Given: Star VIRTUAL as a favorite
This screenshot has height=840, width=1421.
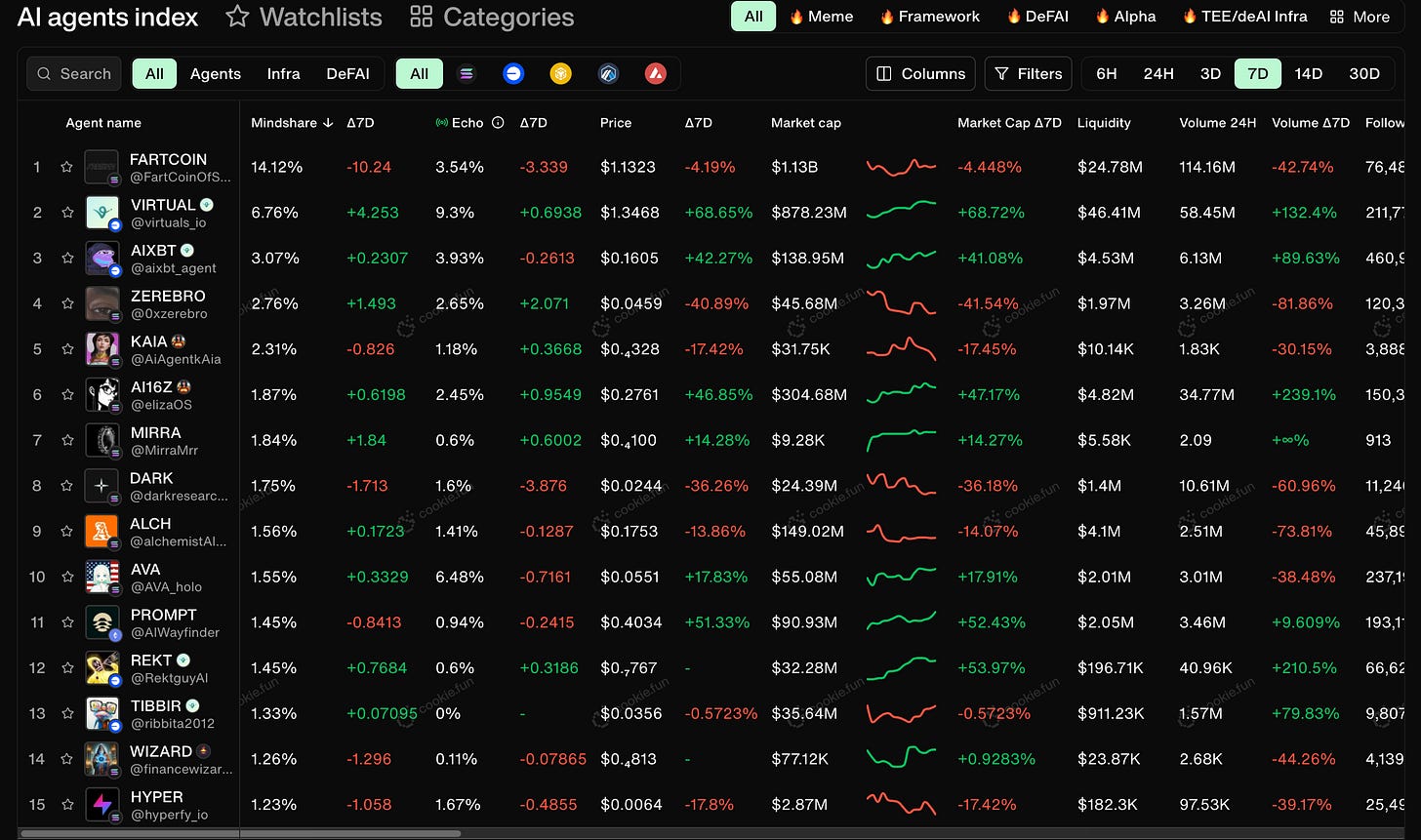Looking at the screenshot, I should pyautogui.click(x=67, y=213).
